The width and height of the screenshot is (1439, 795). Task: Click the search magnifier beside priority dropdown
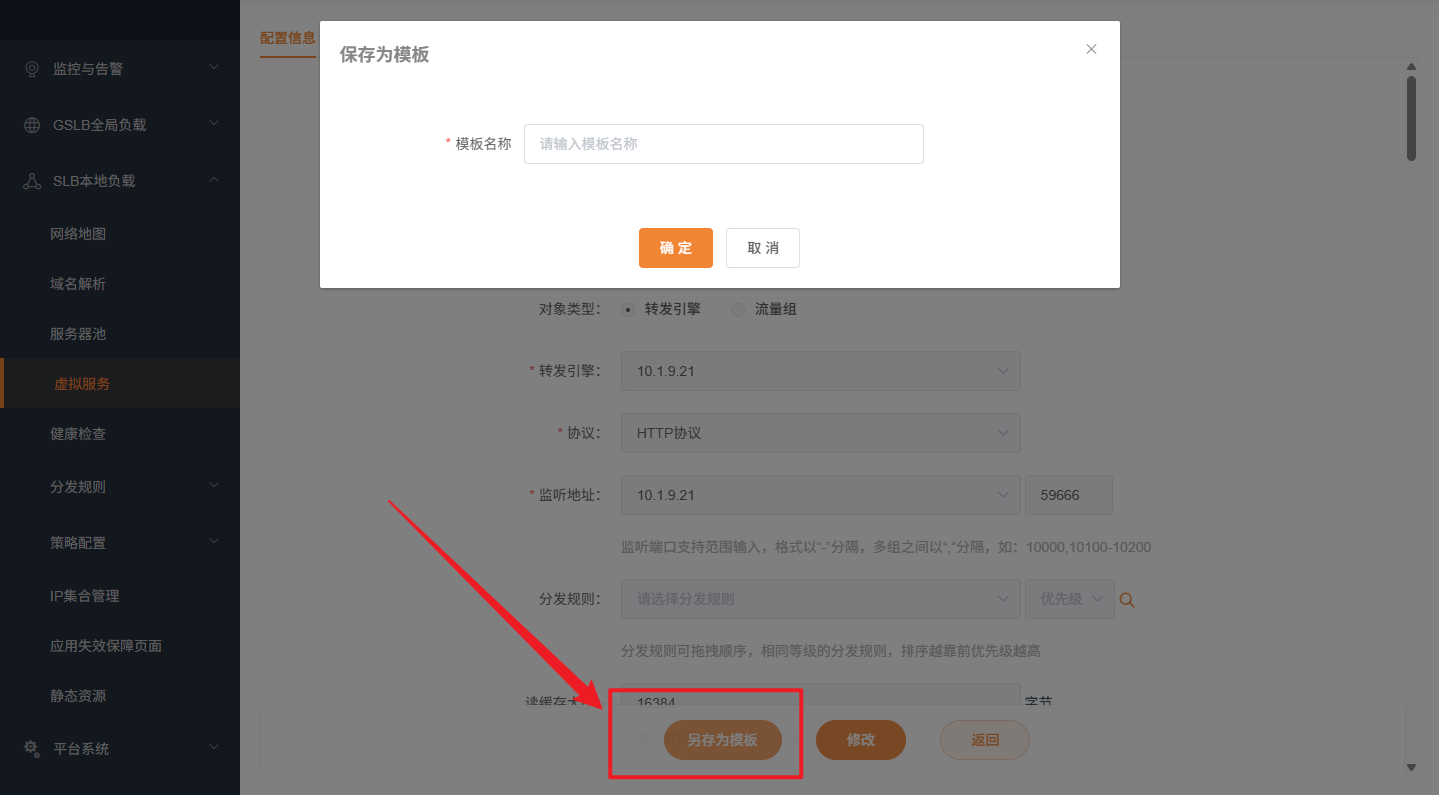[x=1127, y=600]
